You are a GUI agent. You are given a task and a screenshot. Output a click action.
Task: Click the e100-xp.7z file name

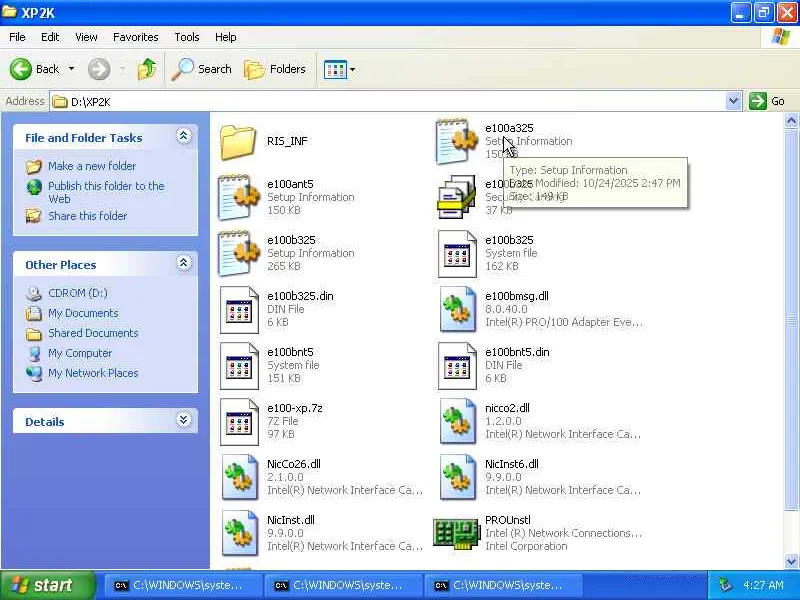click(294, 409)
